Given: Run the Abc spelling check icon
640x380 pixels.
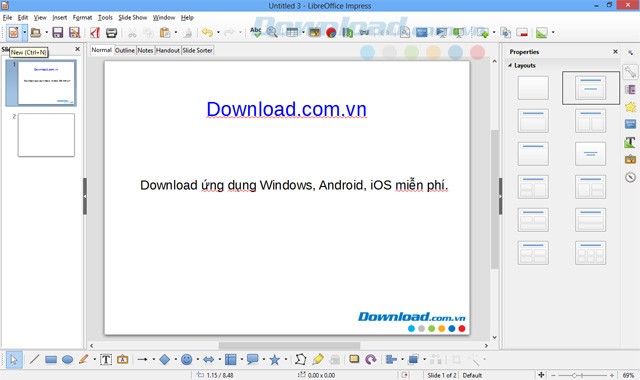Looking at the screenshot, I should (x=256, y=32).
